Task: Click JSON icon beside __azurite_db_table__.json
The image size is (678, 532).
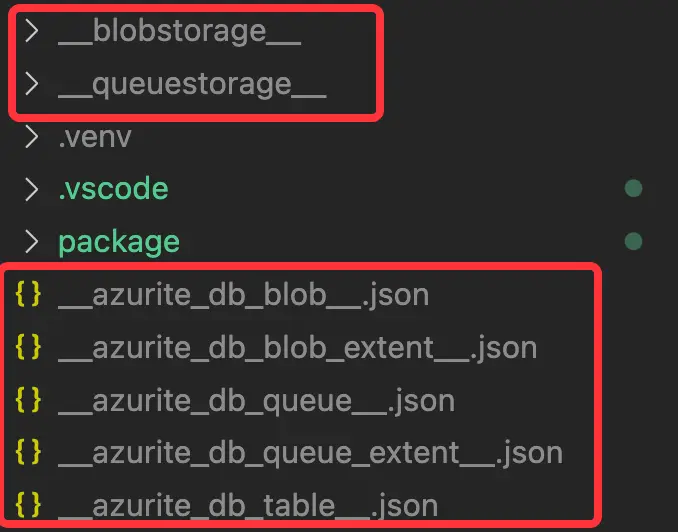Action: [29, 505]
